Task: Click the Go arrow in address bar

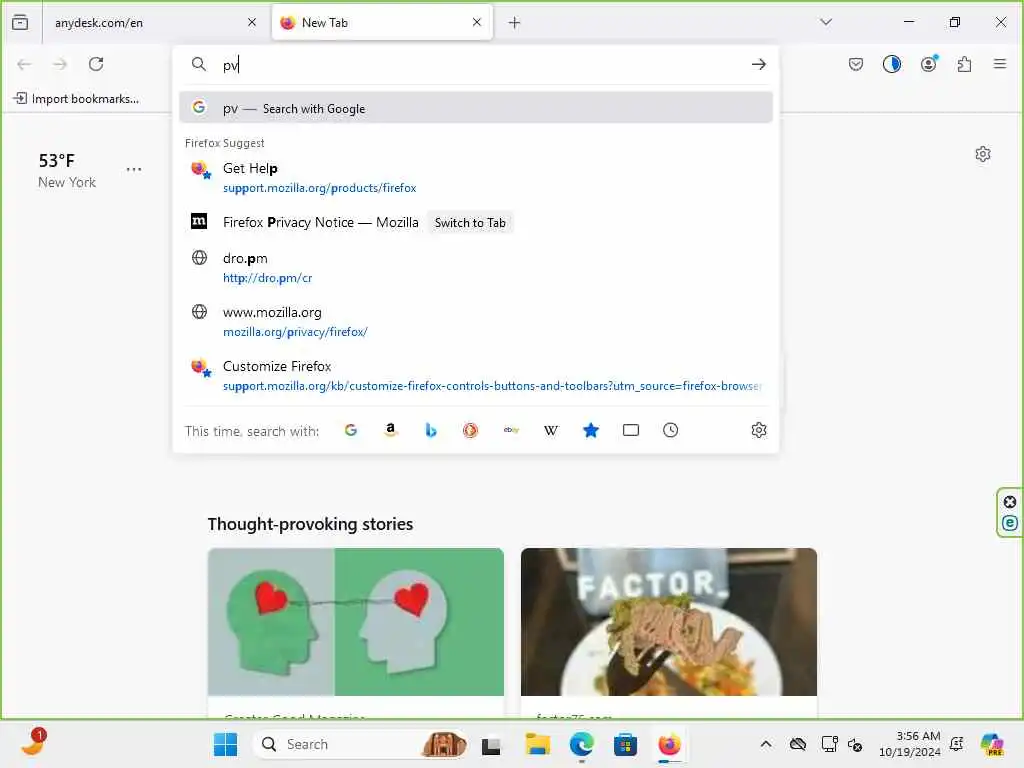Action: tap(758, 64)
